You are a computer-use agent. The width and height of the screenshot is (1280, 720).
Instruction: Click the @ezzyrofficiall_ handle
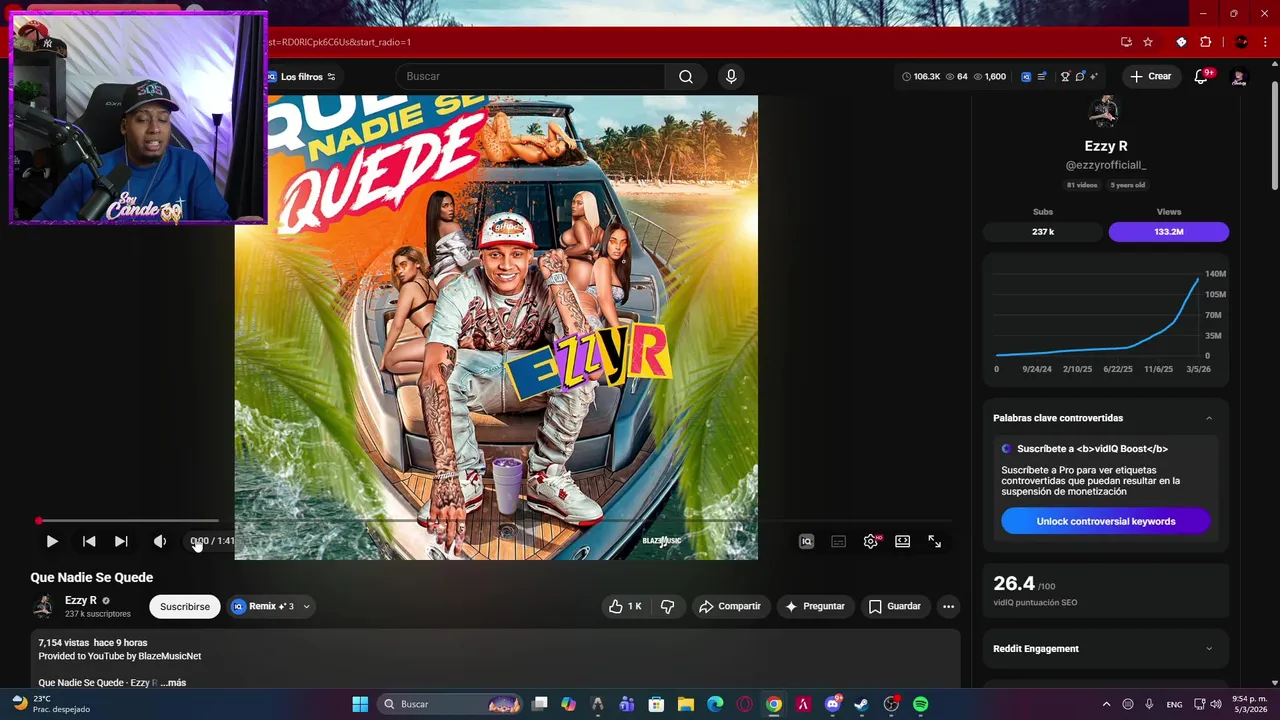1106,165
